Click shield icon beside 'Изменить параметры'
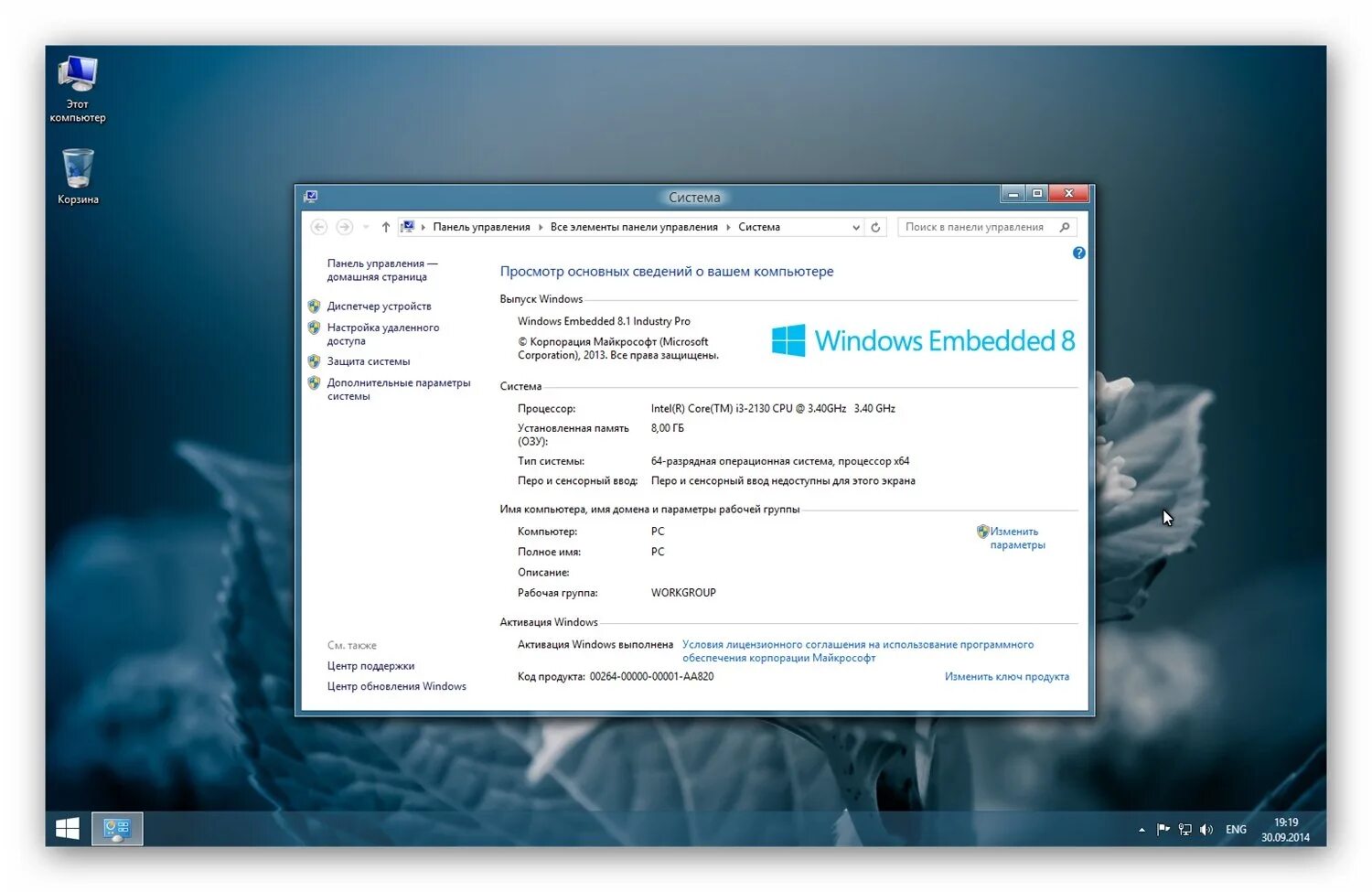The width and height of the screenshot is (1372, 892). 982,532
